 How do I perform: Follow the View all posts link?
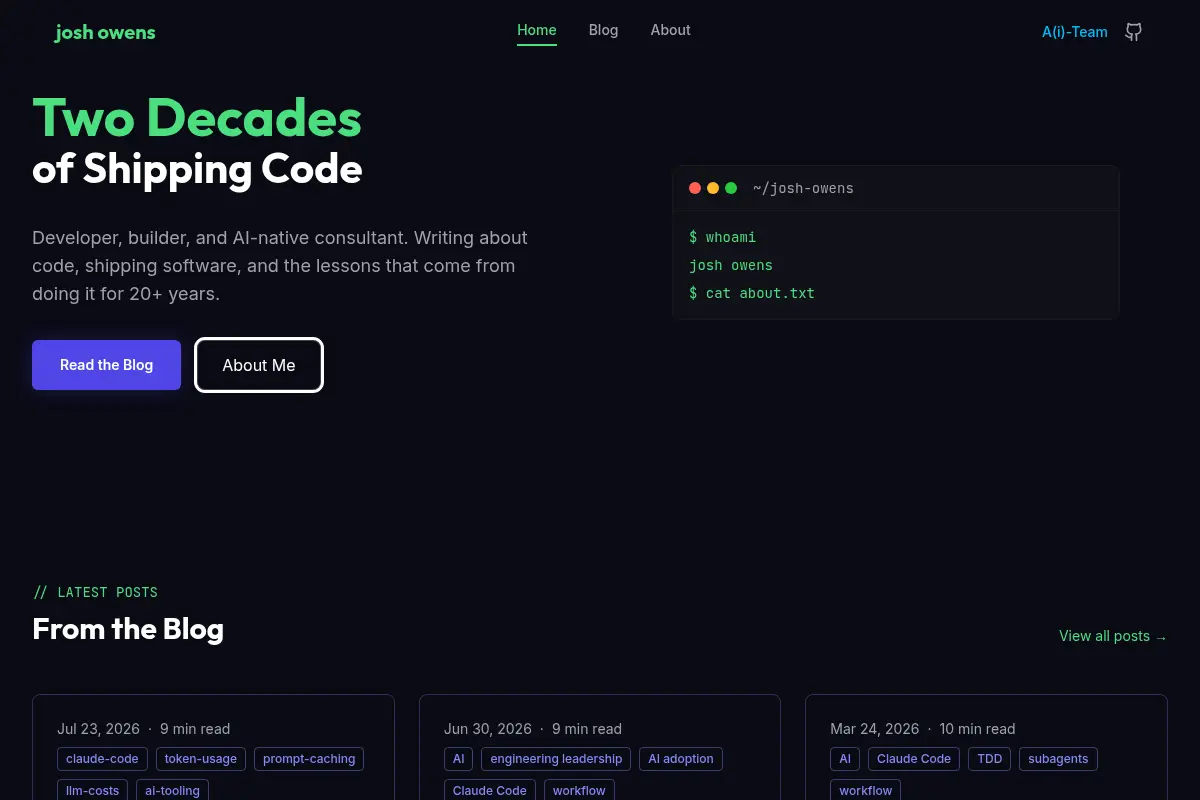[1113, 636]
